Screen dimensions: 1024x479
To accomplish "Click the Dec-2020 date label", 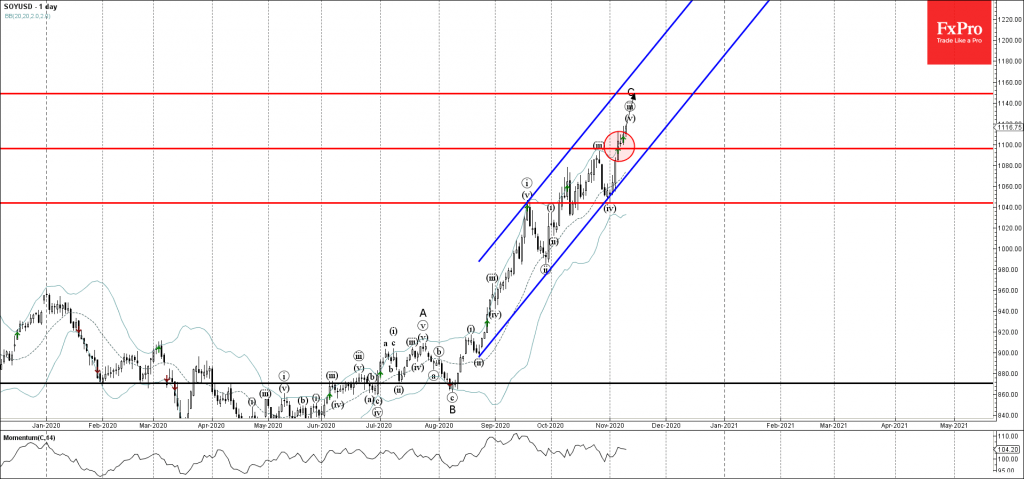I will coord(666,425).
